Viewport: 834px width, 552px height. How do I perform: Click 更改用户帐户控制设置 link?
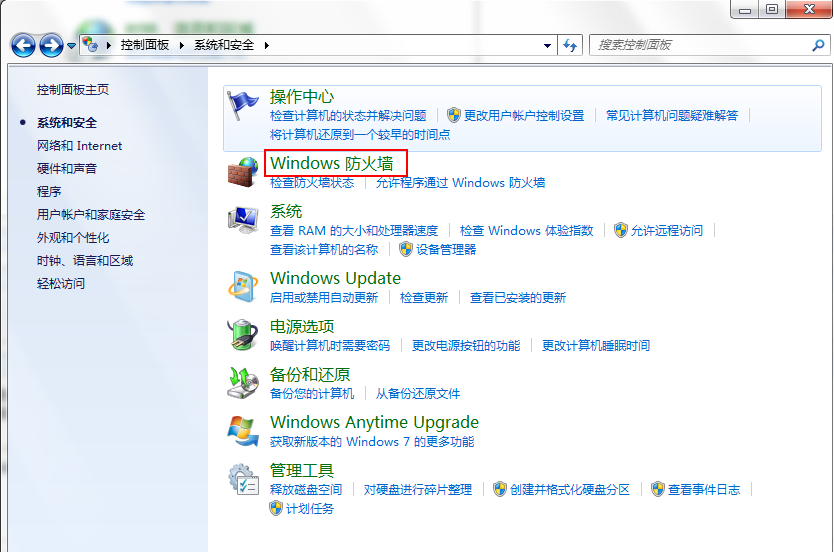[524, 115]
